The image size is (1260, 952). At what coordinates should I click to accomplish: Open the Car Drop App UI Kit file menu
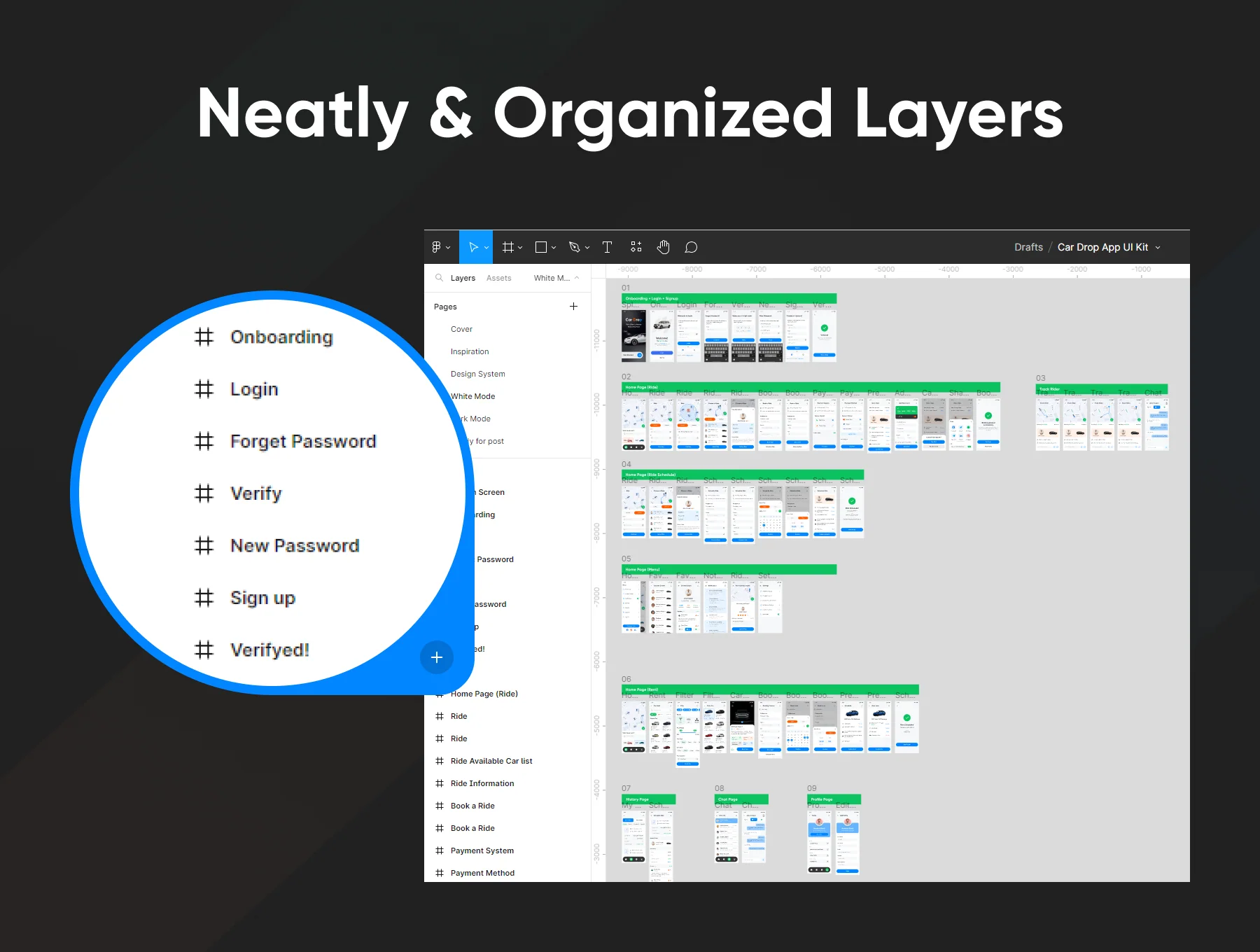(x=1109, y=247)
